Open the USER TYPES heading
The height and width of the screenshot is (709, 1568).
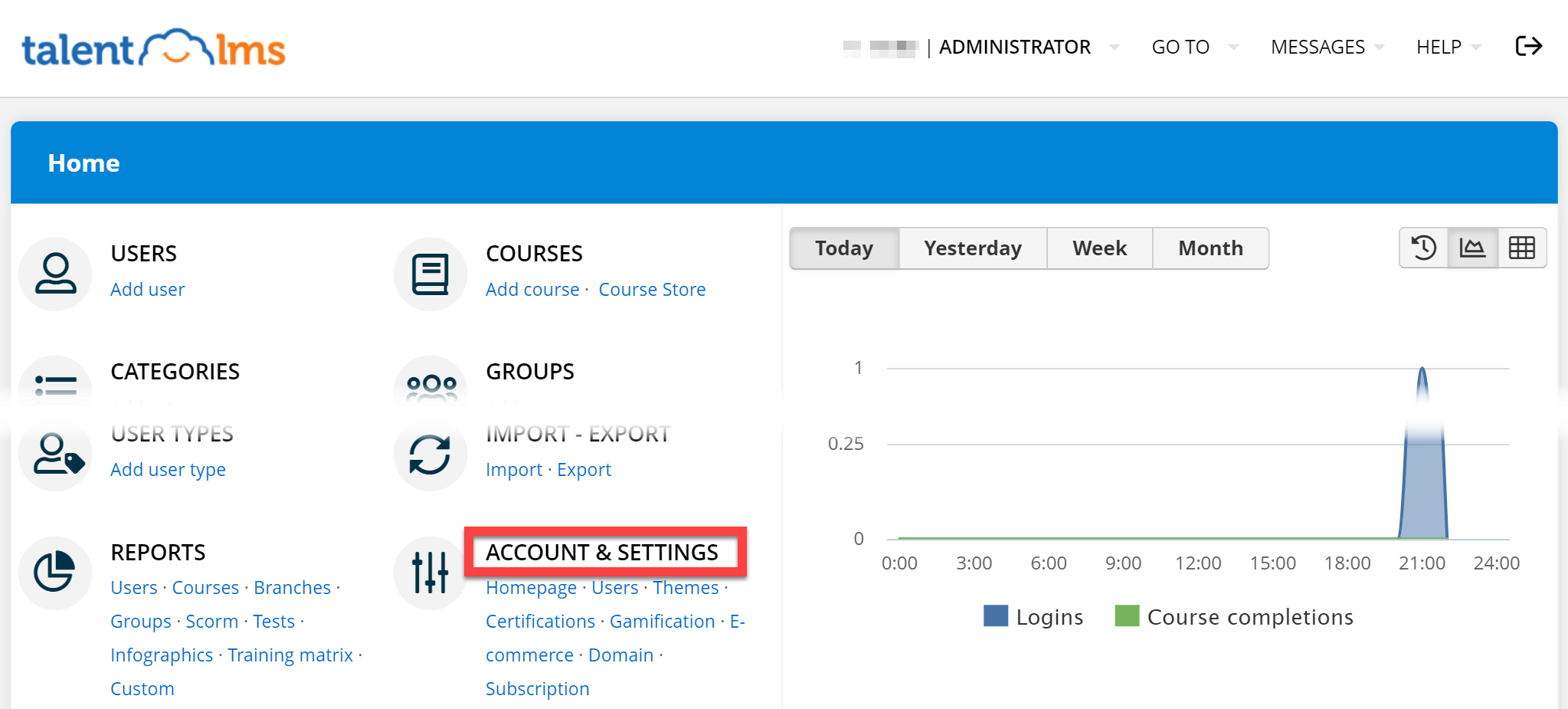(x=172, y=434)
